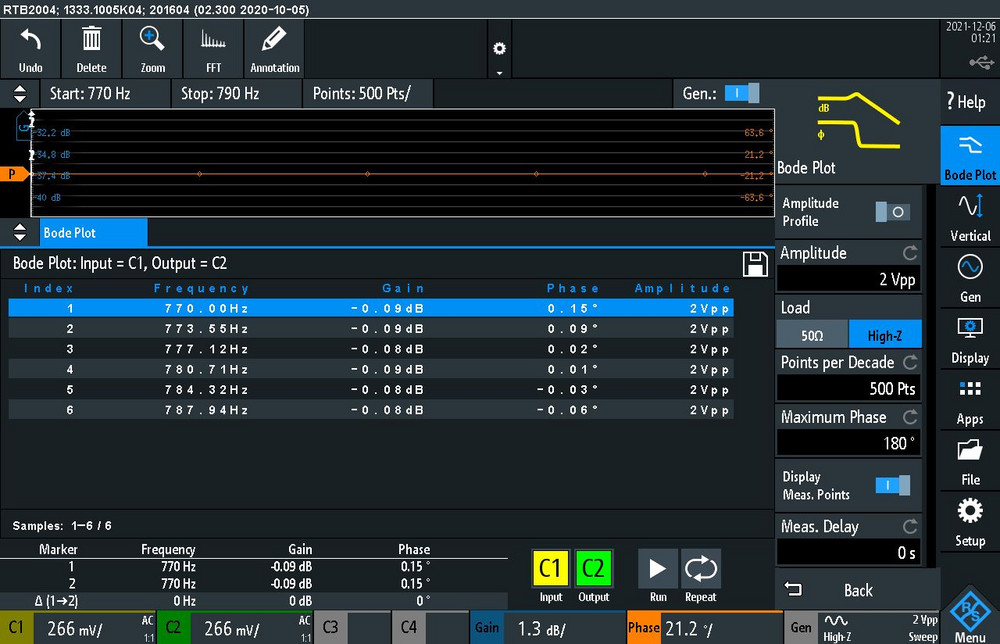Click the Gain column header
Screen dimensions: 1000x644
point(403,288)
